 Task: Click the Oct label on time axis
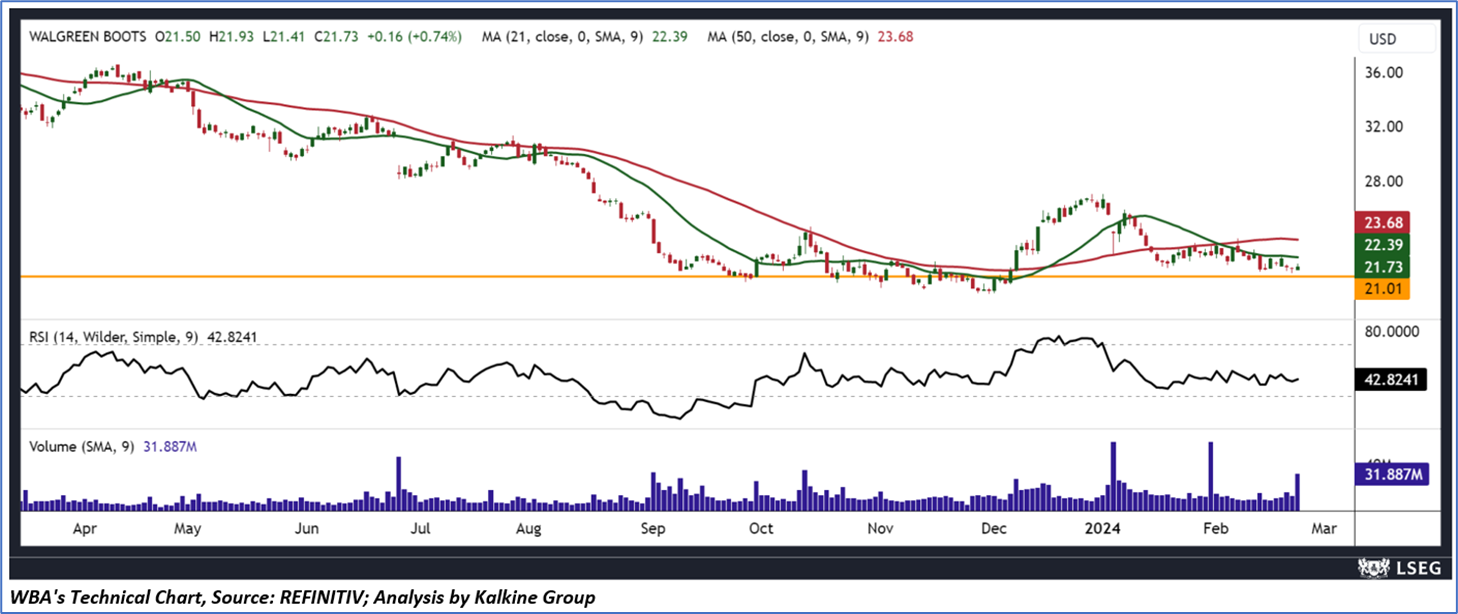coord(761,528)
